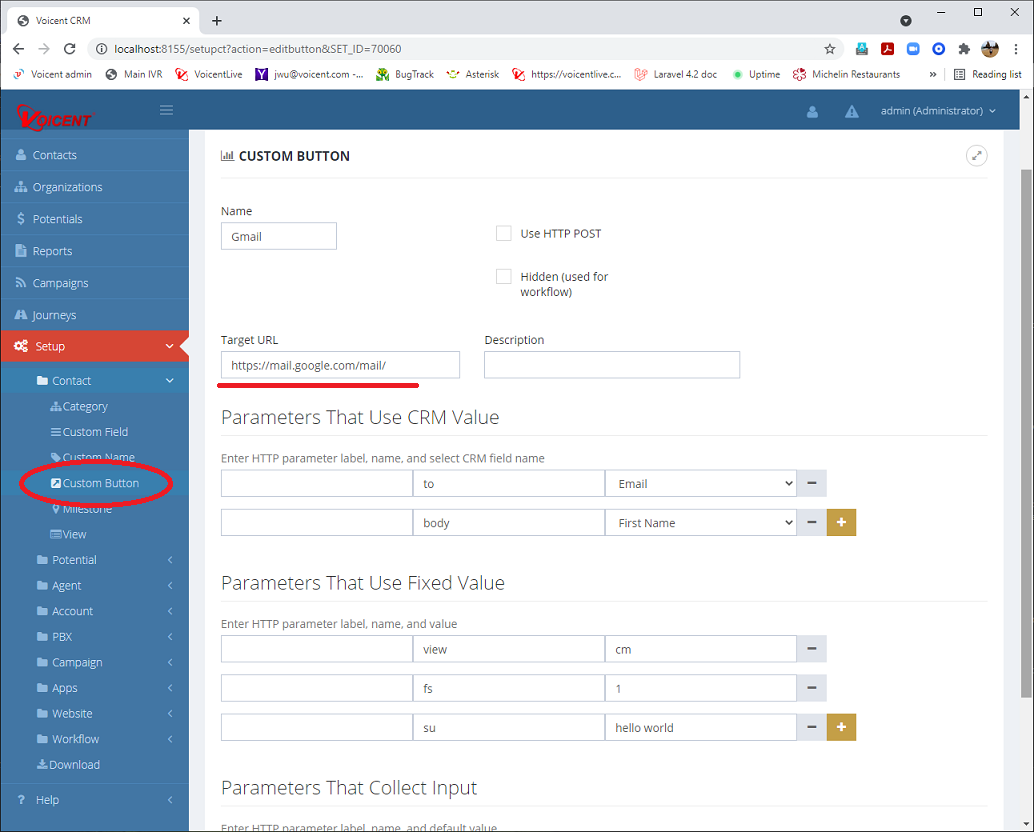Click the hamburger menu icon in header
Viewport: 1034px width, 832px height.
167,110
